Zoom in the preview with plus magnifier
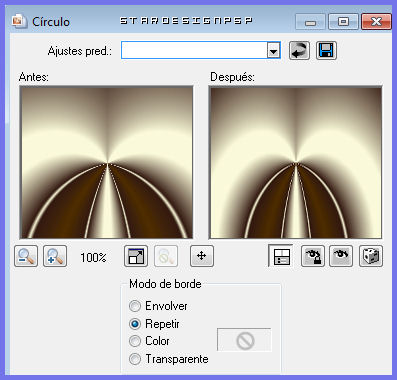 click(55, 256)
